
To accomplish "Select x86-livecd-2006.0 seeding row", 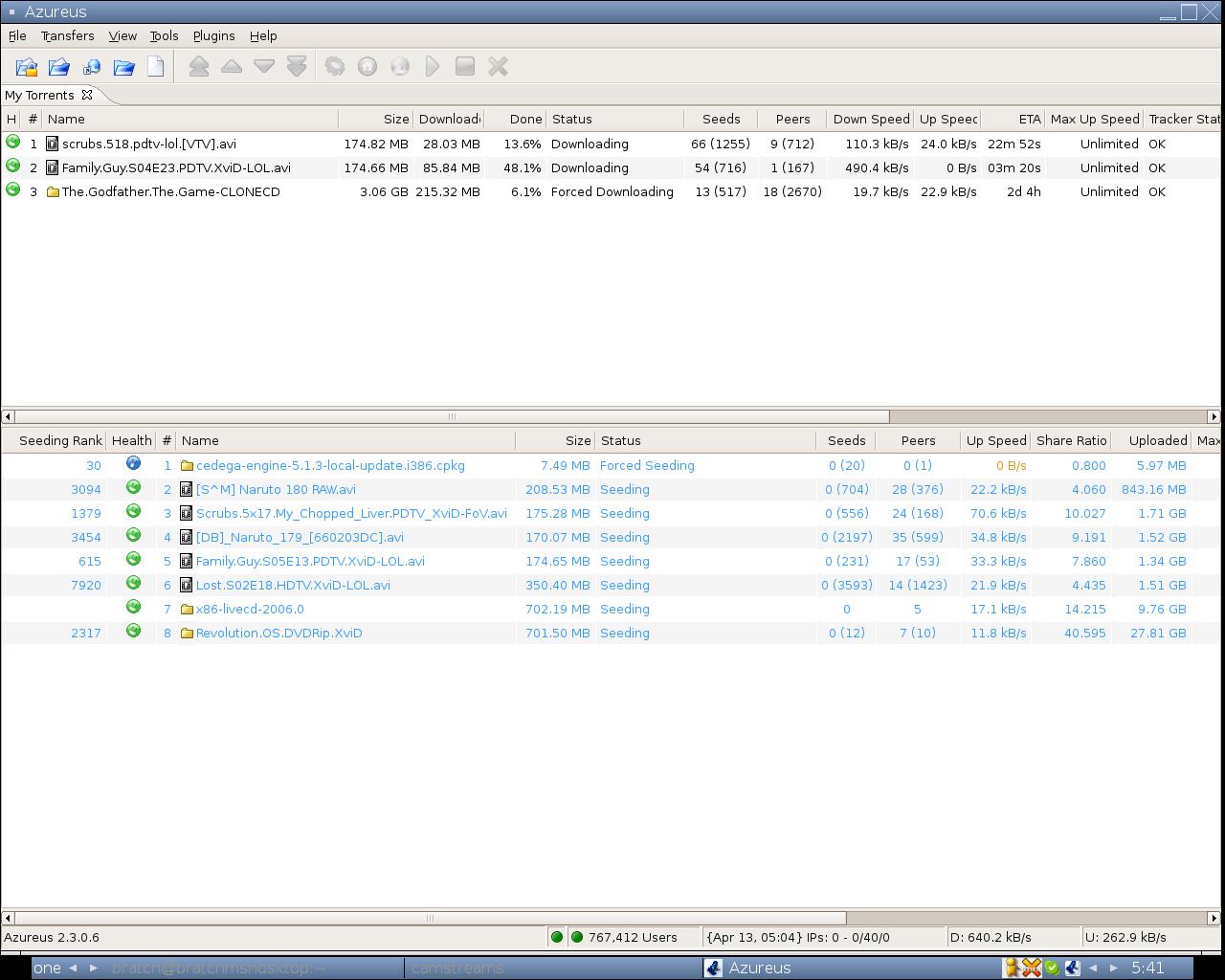I will pyautogui.click(x=611, y=609).
